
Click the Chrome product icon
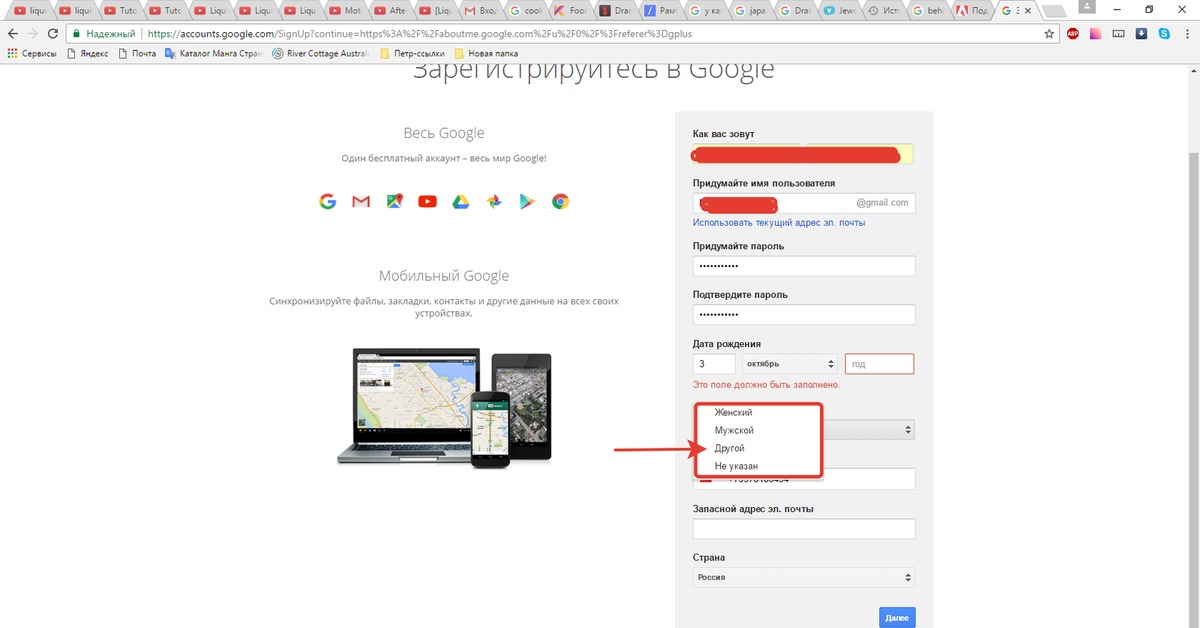tap(561, 201)
